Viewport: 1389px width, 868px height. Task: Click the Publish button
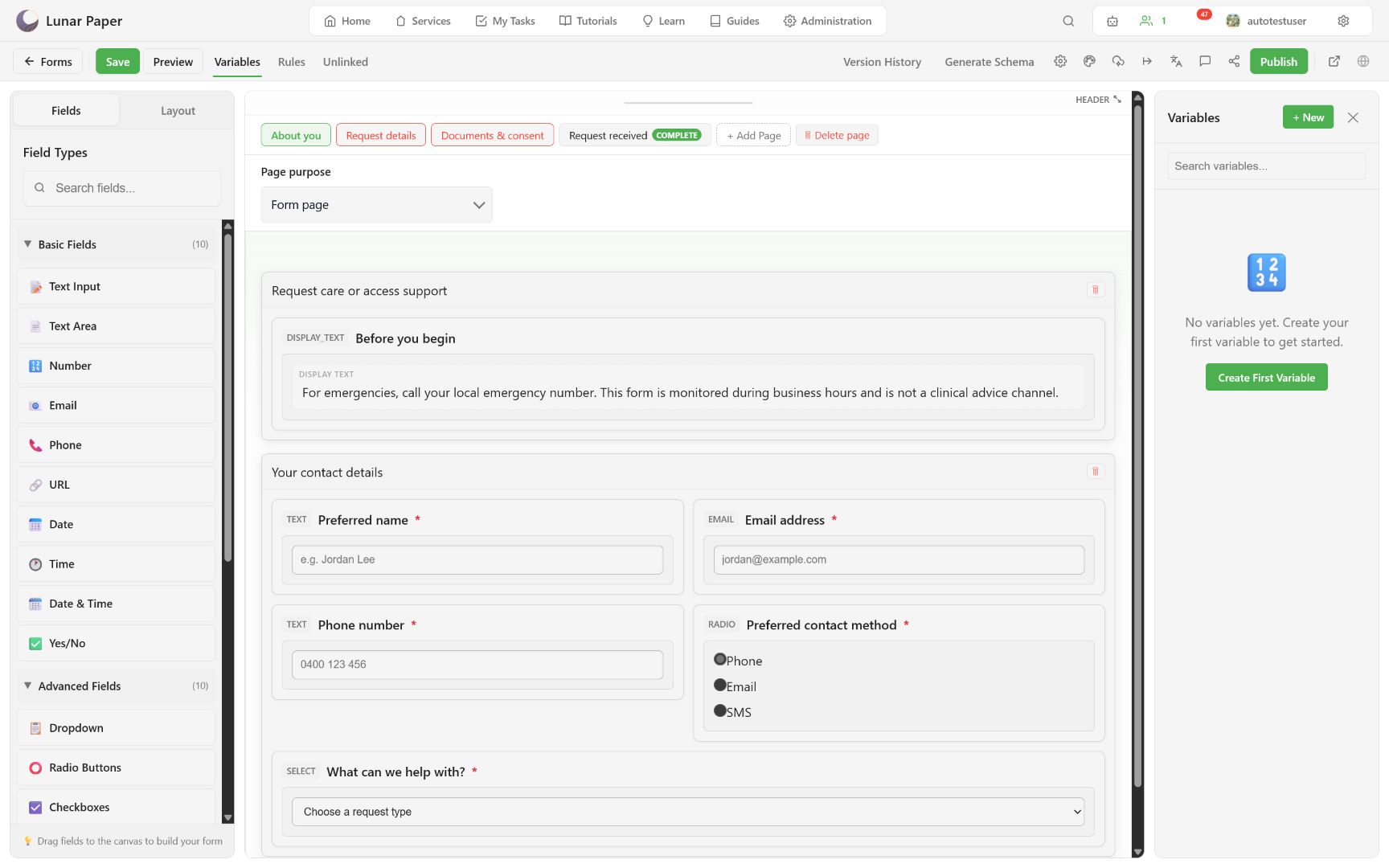pyautogui.click(x=1278, y=61)
